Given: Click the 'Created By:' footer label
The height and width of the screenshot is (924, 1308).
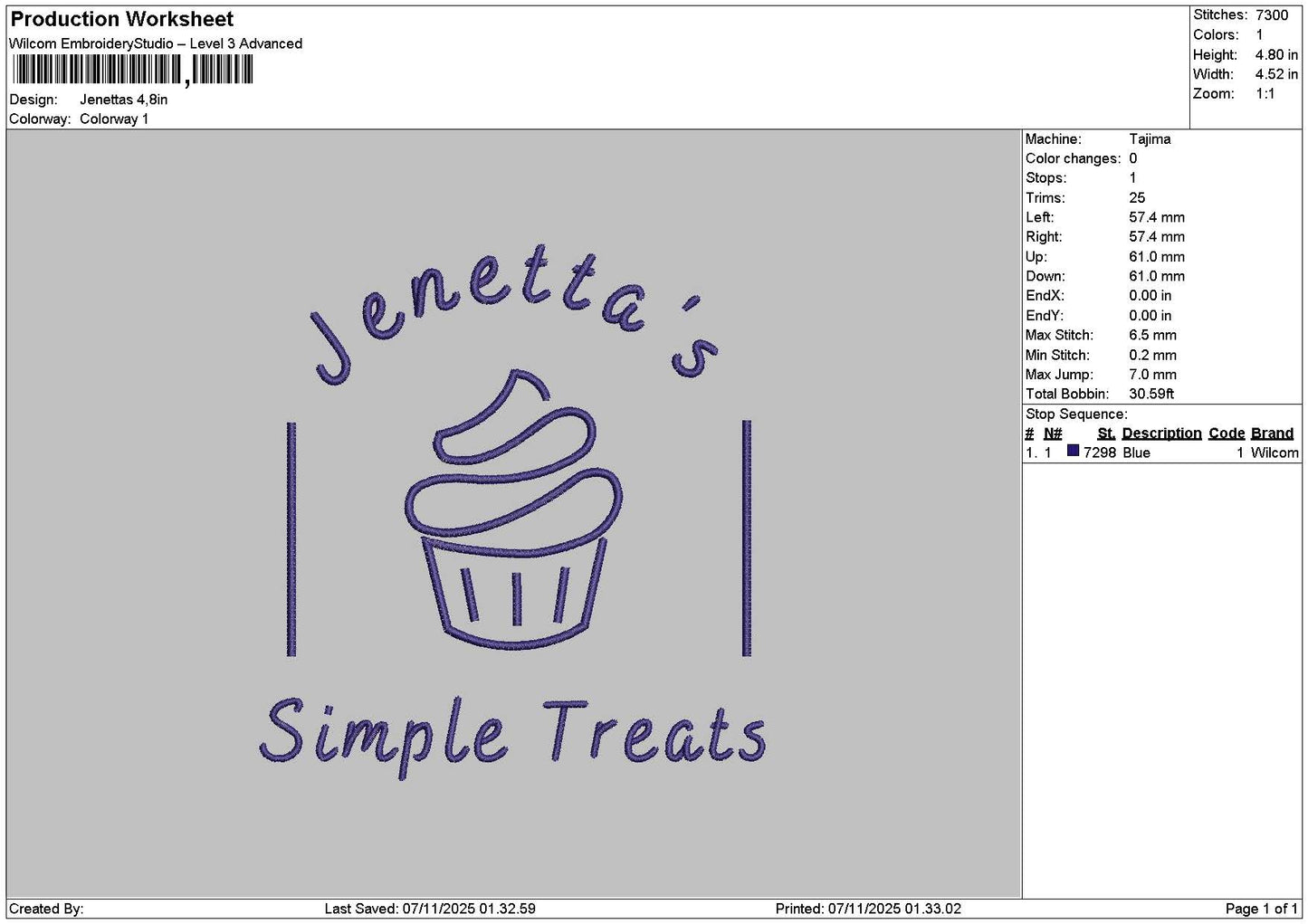Looking at the screenshot, I should pos(46,909).
